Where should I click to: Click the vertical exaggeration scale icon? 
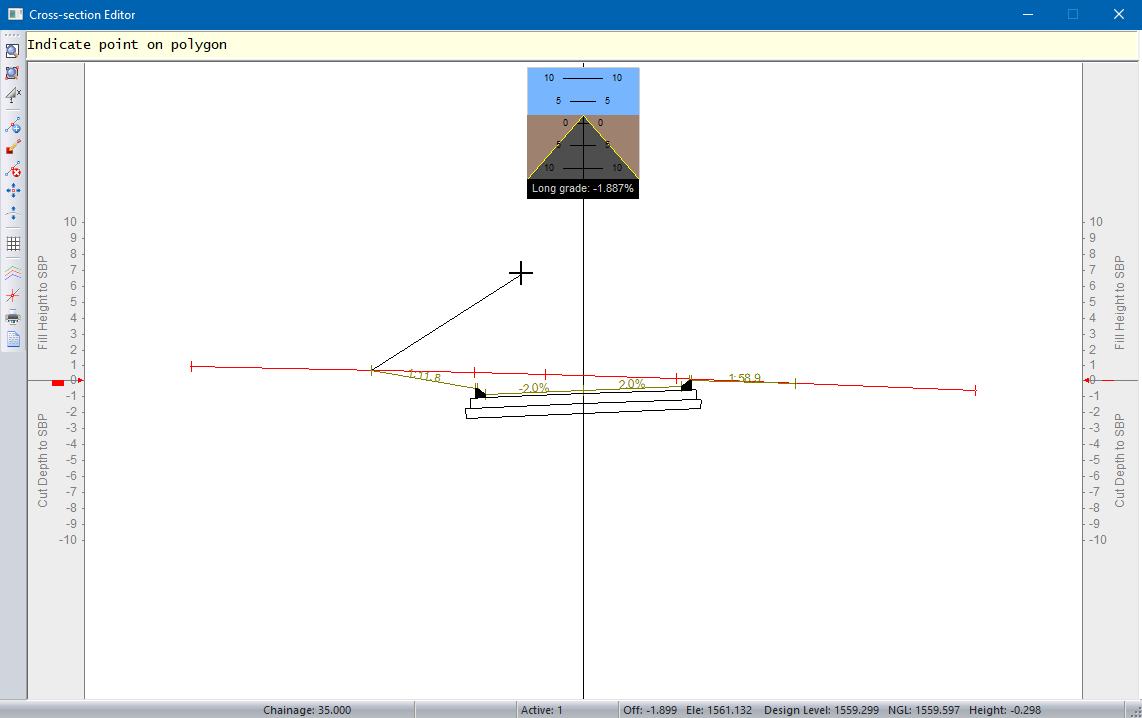pos(13,95)
